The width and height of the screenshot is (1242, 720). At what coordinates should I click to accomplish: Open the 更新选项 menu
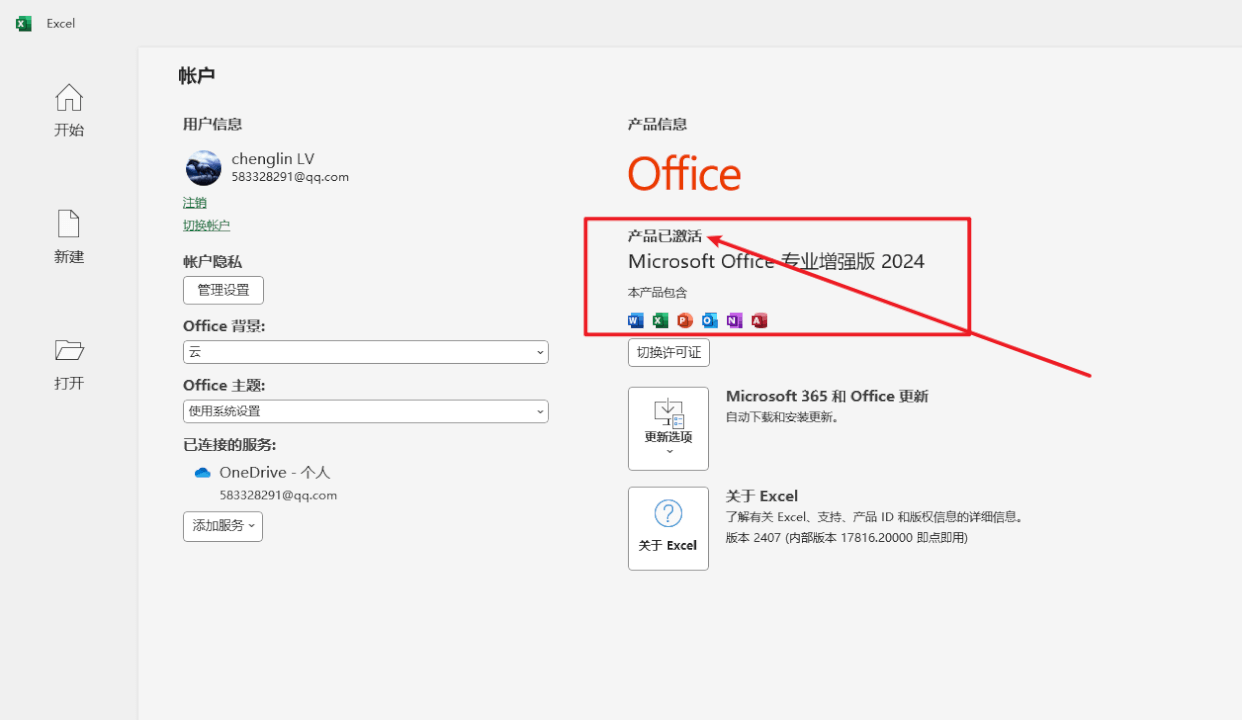pos(668,428)
